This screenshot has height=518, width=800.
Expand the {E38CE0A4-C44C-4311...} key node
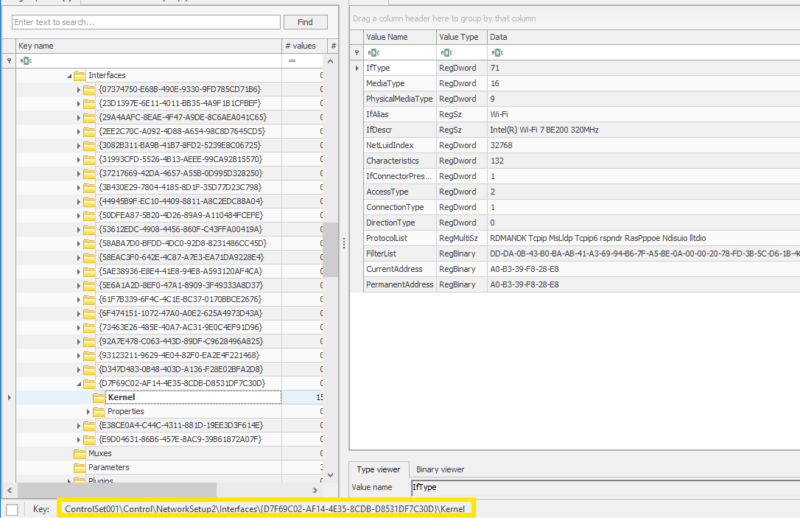79,425
